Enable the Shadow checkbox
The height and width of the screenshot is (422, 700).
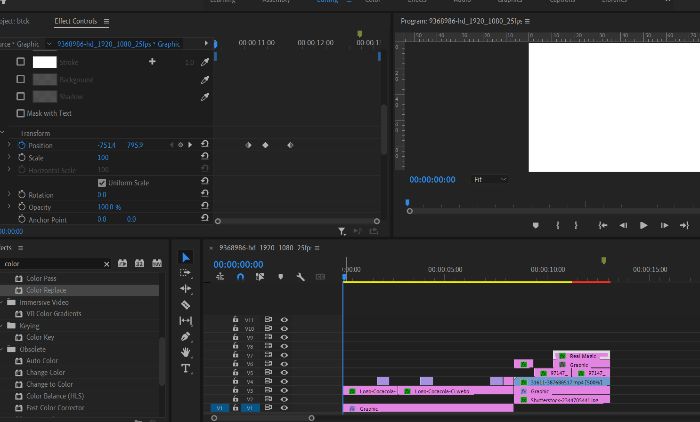pos(21,96)
